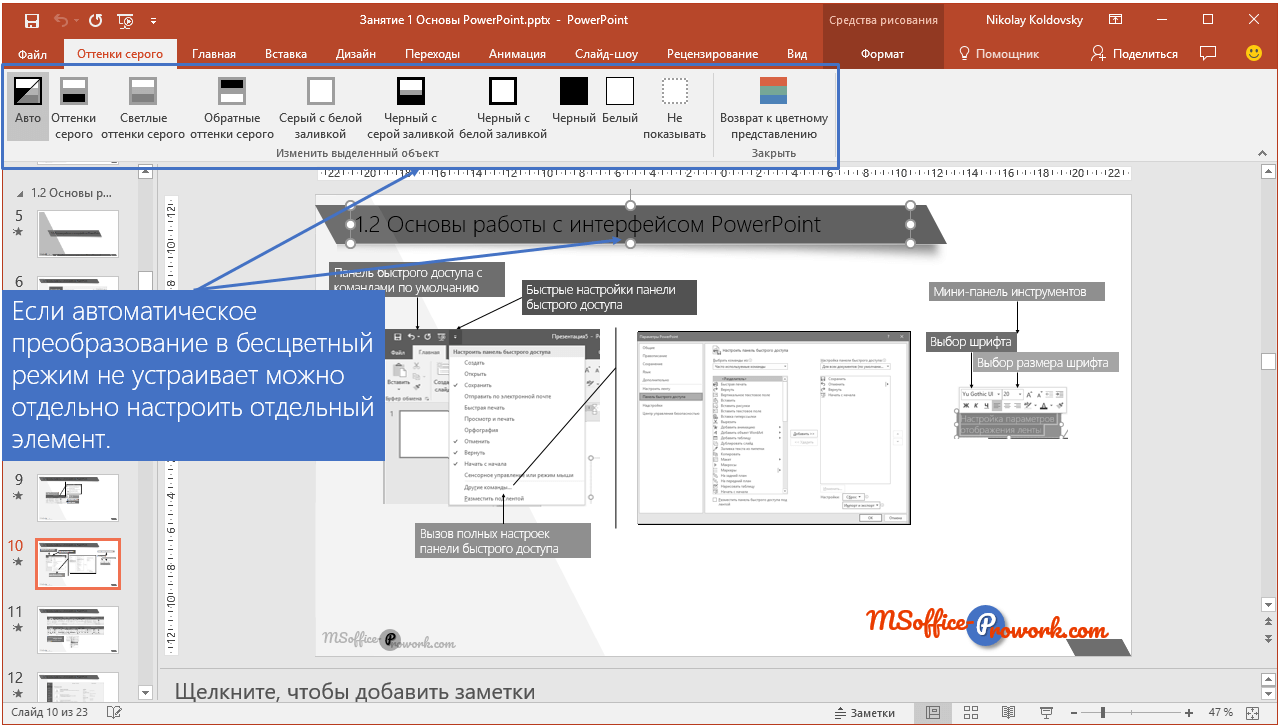Click the thumbnail pane scroll down arrow
This screenshot has width=1282, height=728.
point(146,692)
